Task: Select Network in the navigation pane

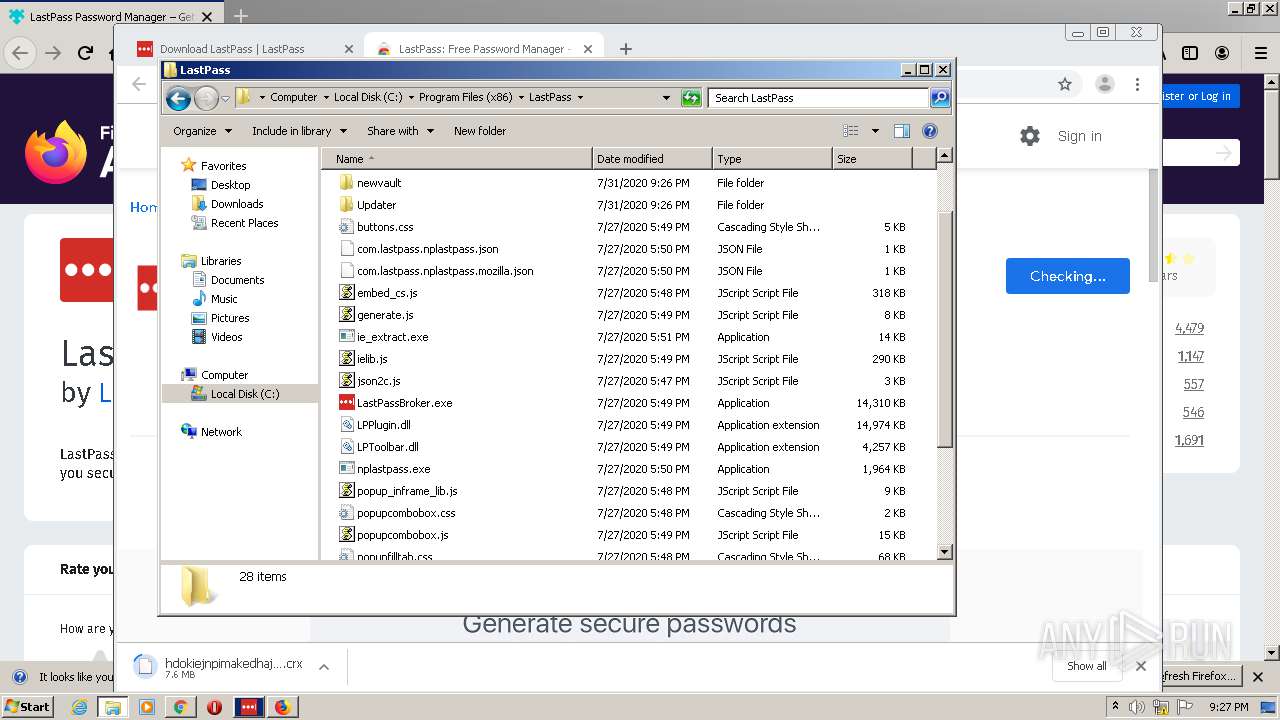Action: pyautogui.click(x=221, y=432)
